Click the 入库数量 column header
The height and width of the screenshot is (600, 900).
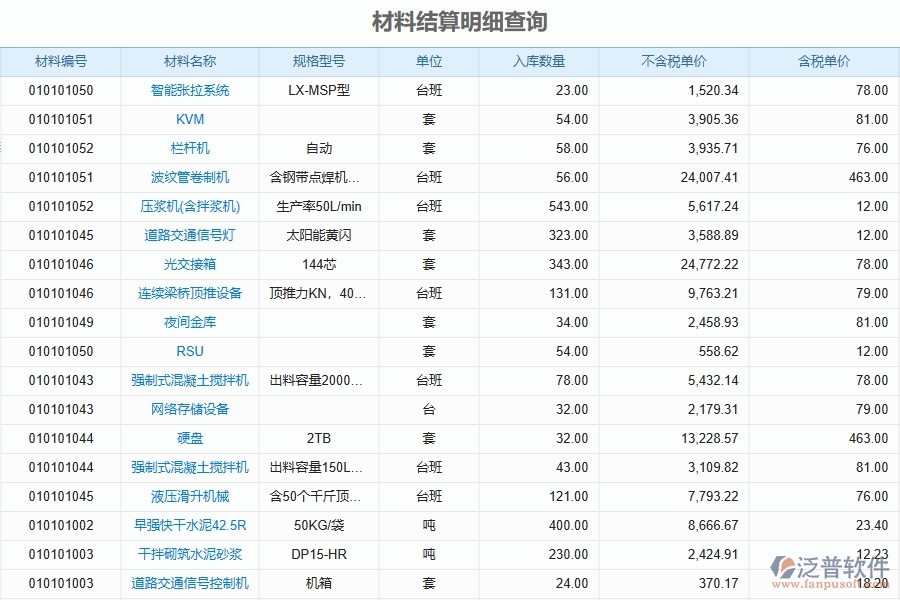pyautogui.click(x=537, y=61)
